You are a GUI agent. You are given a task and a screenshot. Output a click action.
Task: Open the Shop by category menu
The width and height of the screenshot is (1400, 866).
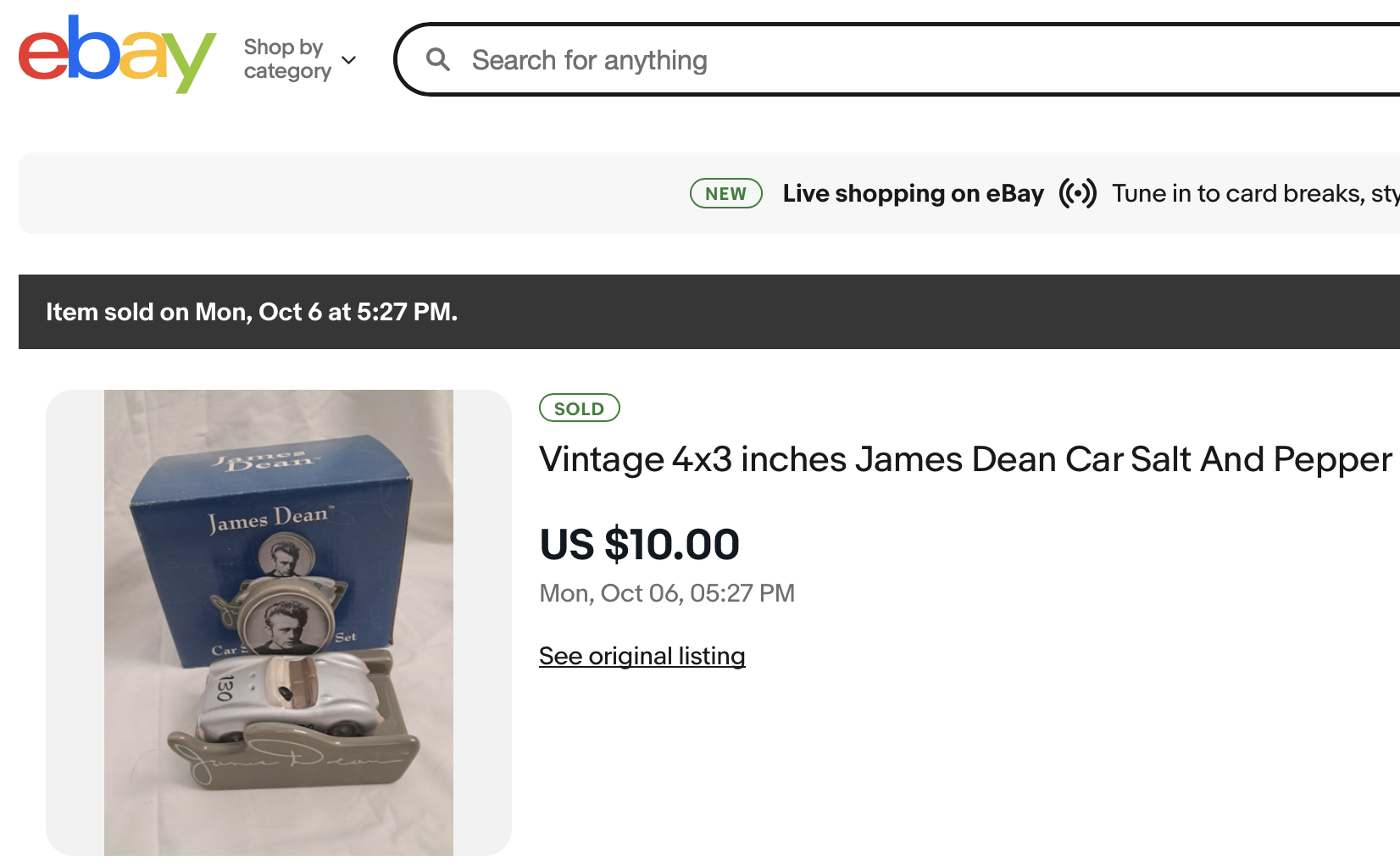pos(286,59)
